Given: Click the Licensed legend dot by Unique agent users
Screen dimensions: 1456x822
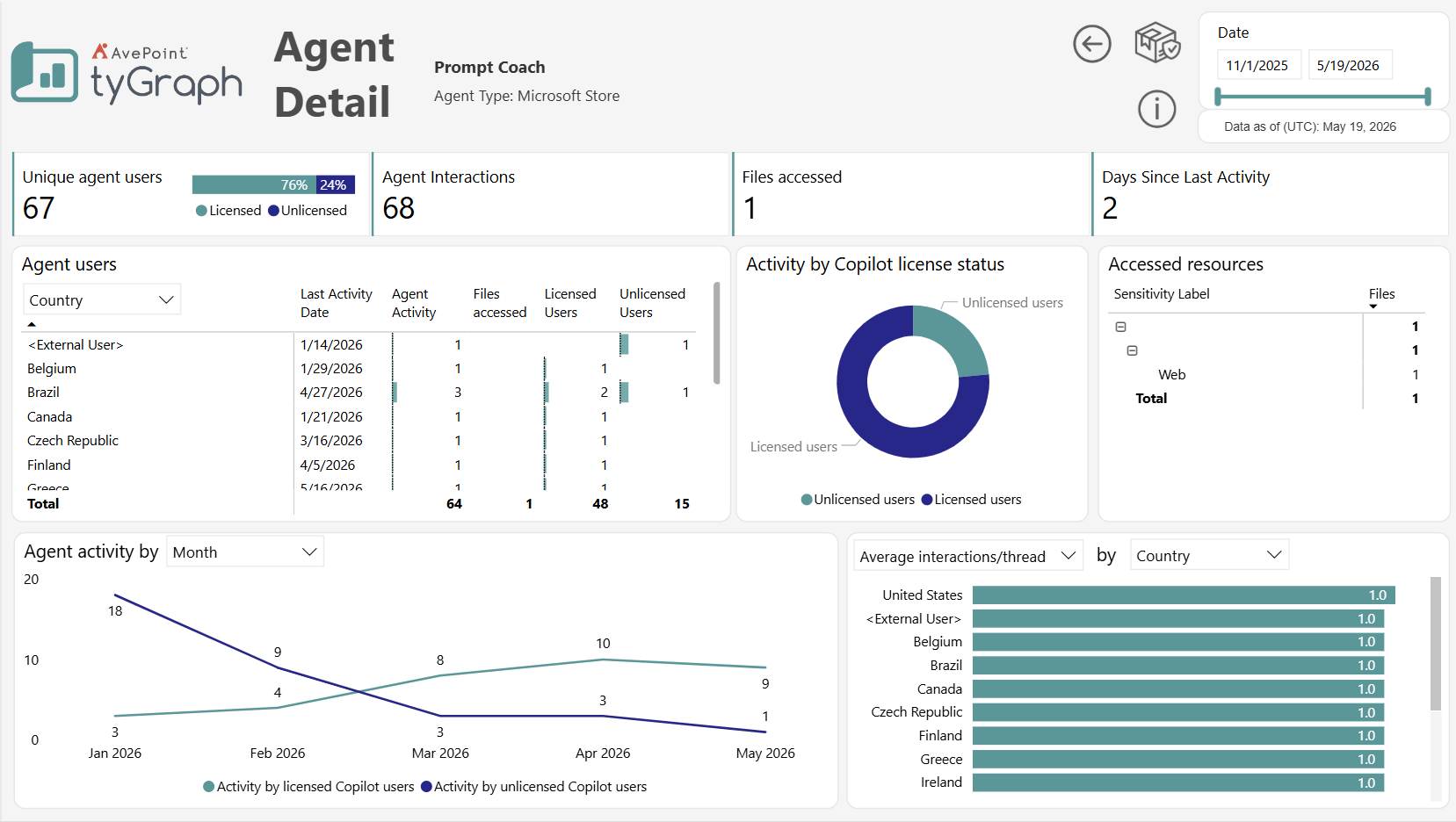Looking at the screenshot, I should click(x=201, y=211).
